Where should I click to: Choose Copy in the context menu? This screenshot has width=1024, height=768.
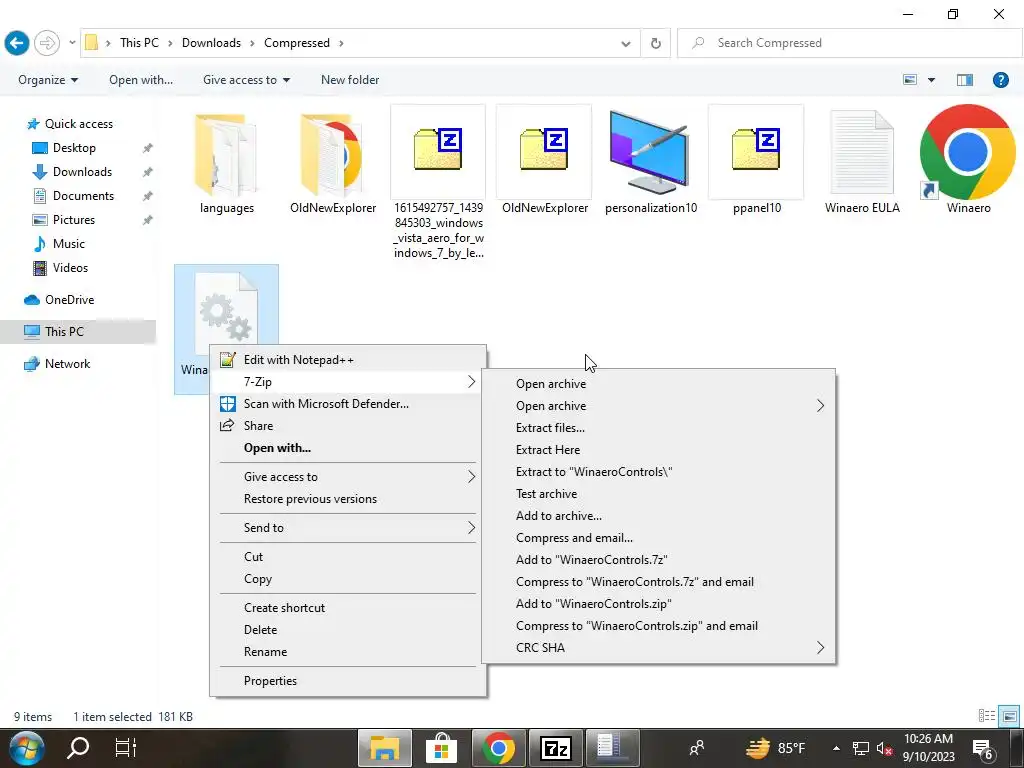[x=348, y=579]
